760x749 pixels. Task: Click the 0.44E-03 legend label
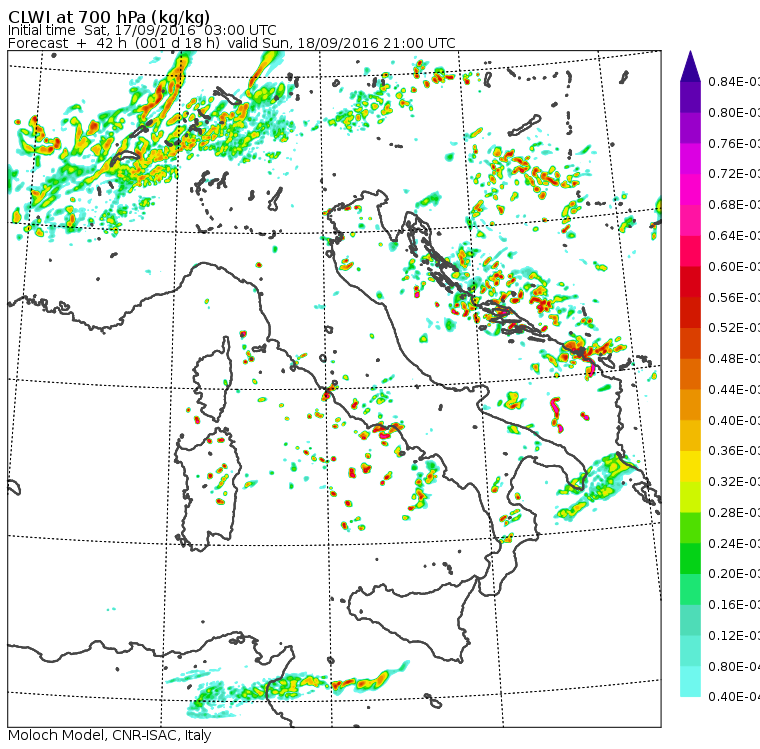(734, 390)
